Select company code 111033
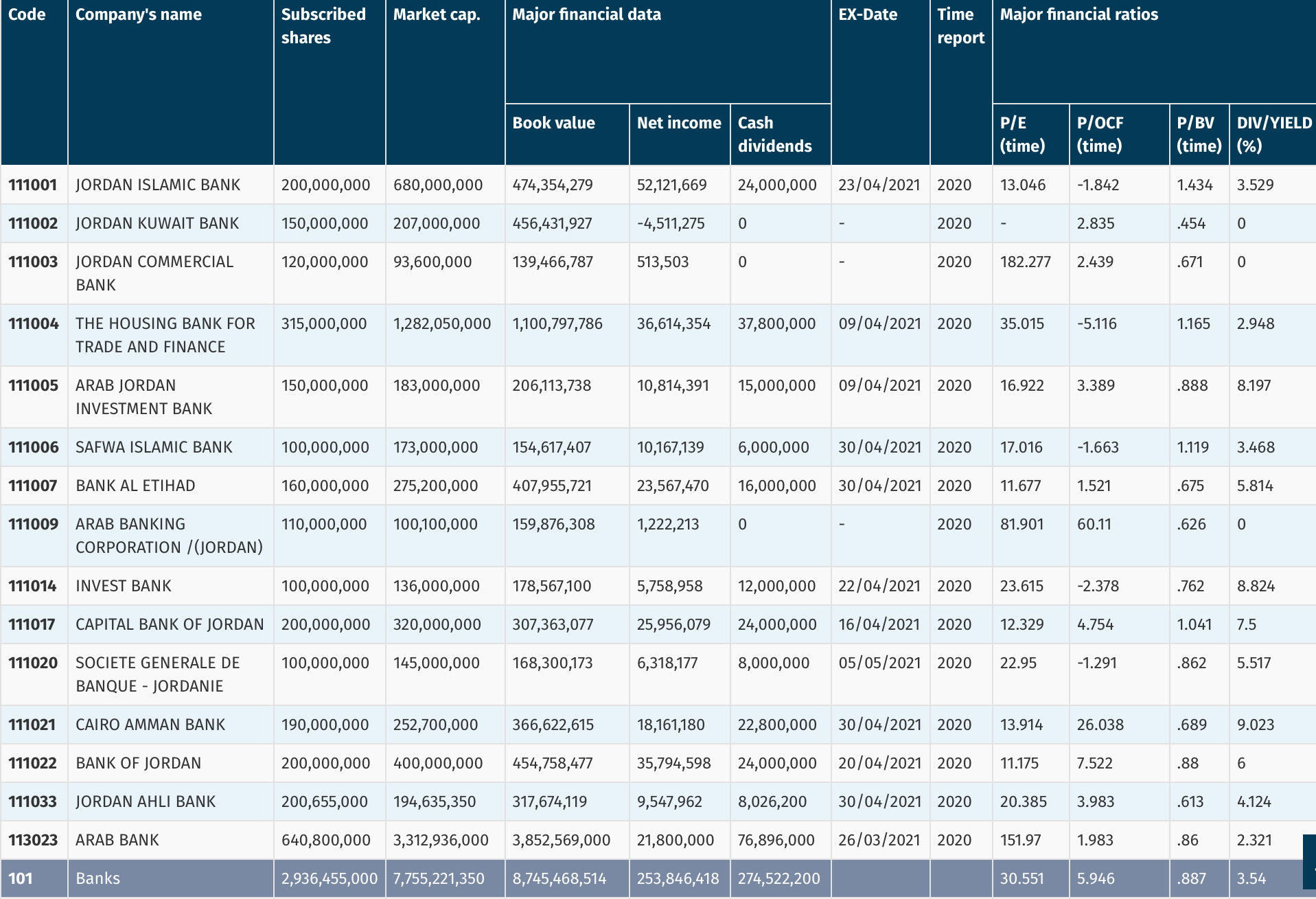This screenshot has width=1316, height=899. point(33,801)
